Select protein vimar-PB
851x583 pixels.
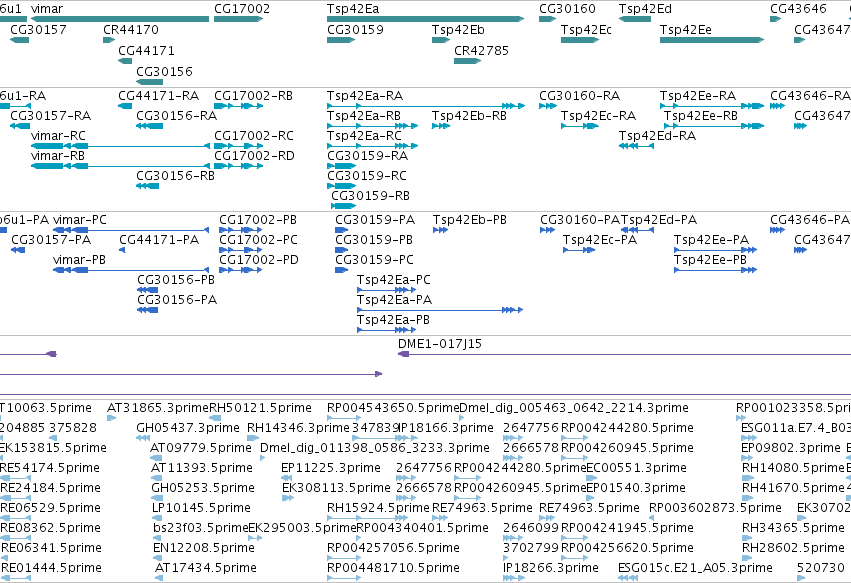[131, 270]
